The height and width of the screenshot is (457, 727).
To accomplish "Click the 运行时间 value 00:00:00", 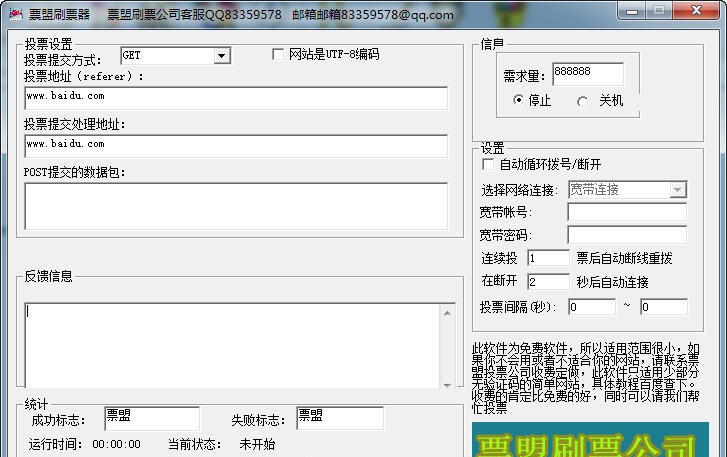I will click(x=116, y=444).
